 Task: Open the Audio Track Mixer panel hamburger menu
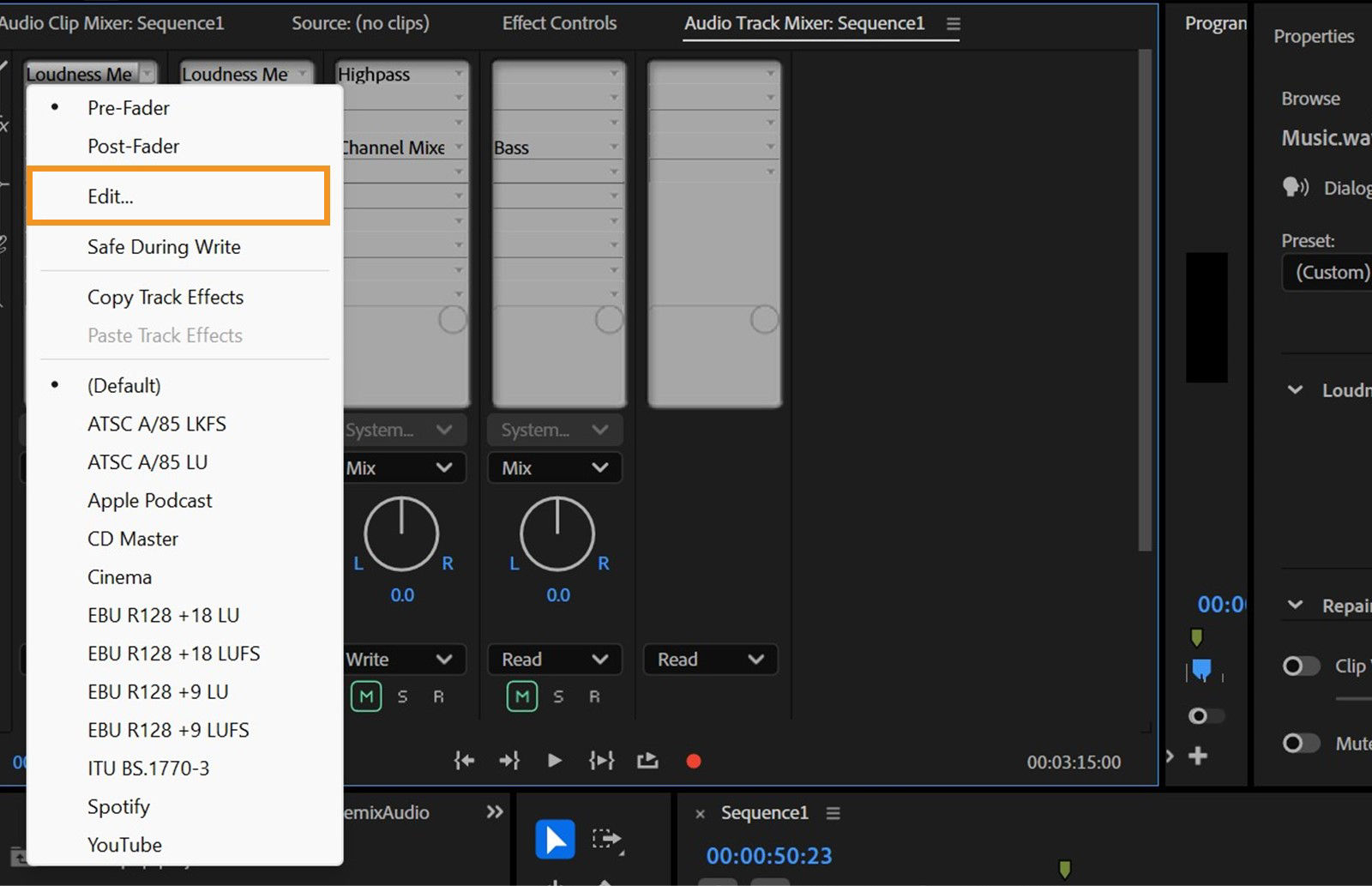click(953, 24)
